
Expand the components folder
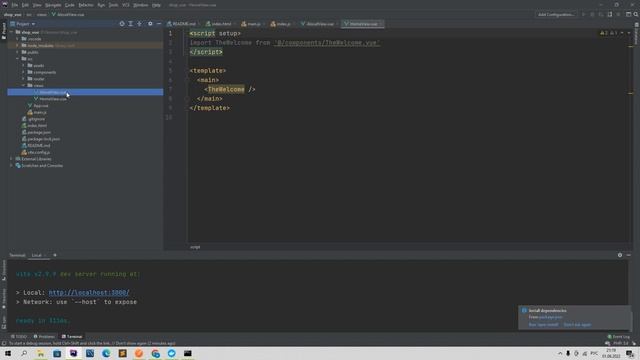[x=24, y=72]
